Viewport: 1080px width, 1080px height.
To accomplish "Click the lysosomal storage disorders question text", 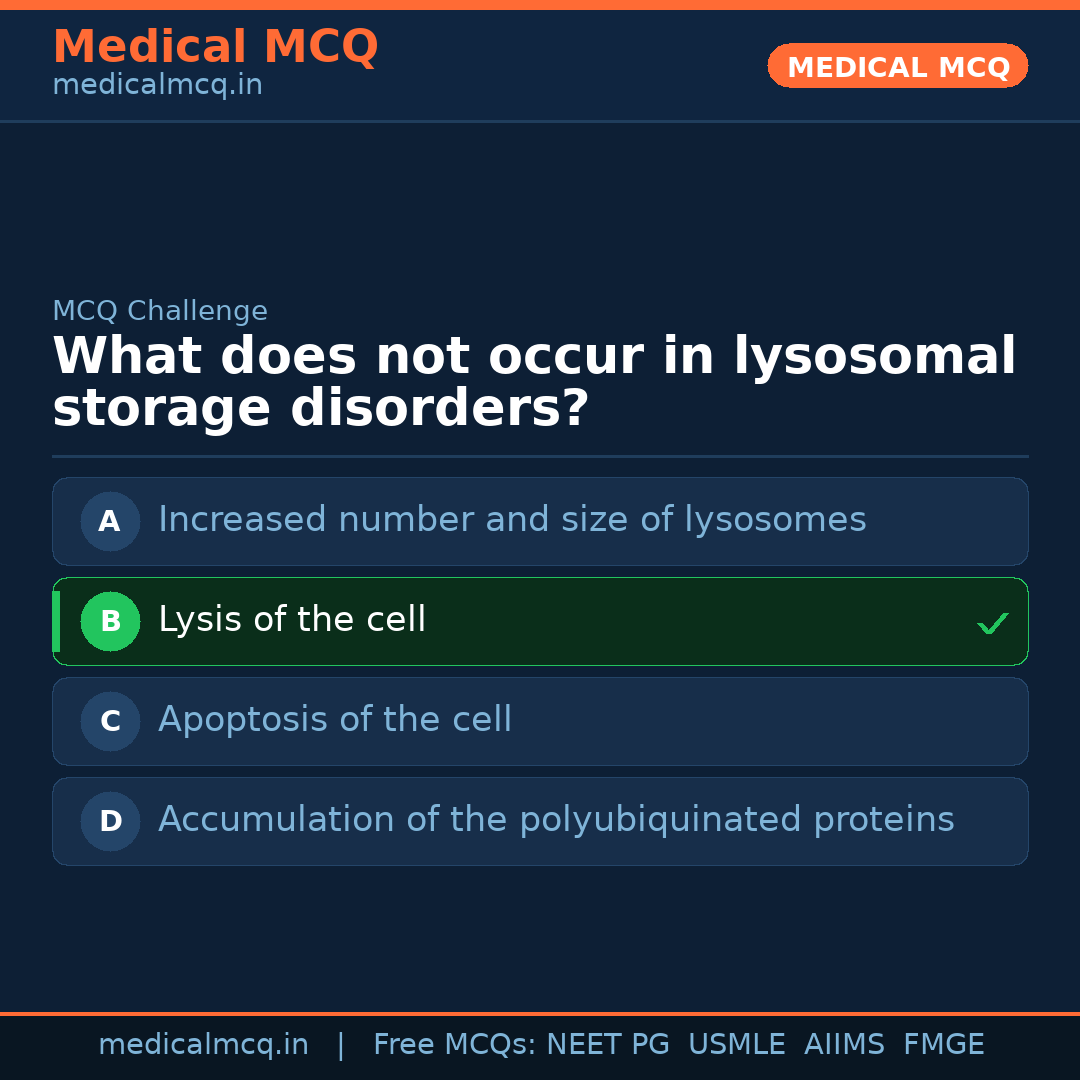I will [534, 383].
